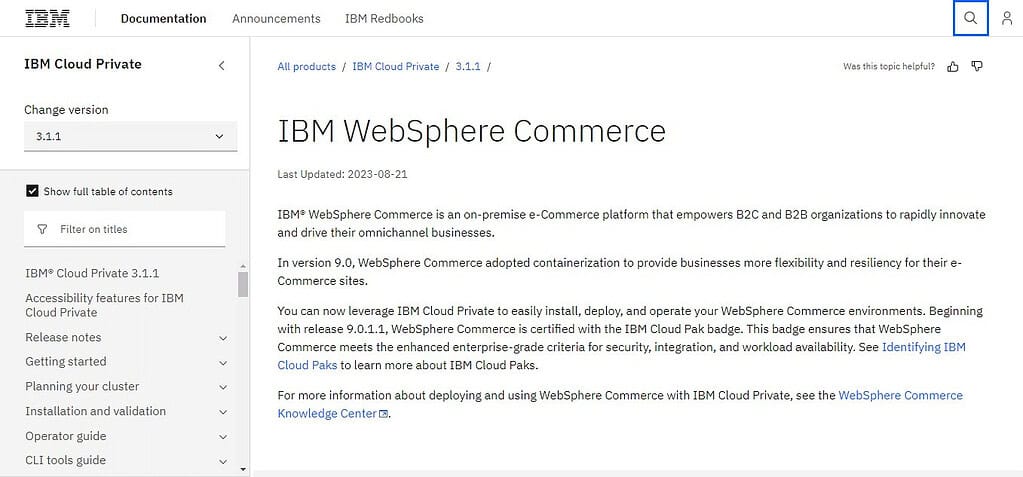The width and height of the screenshot is (1023, 477).
Task: Click thumbs up for helpful topic
Action: pyautogui.click(x=953, y=67)
